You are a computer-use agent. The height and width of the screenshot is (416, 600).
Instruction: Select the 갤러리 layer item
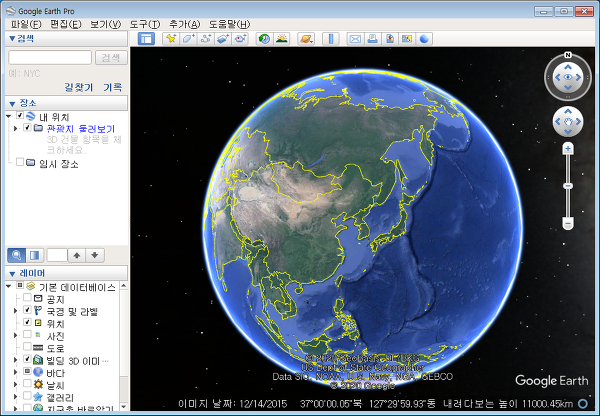(x=60, y=398)
